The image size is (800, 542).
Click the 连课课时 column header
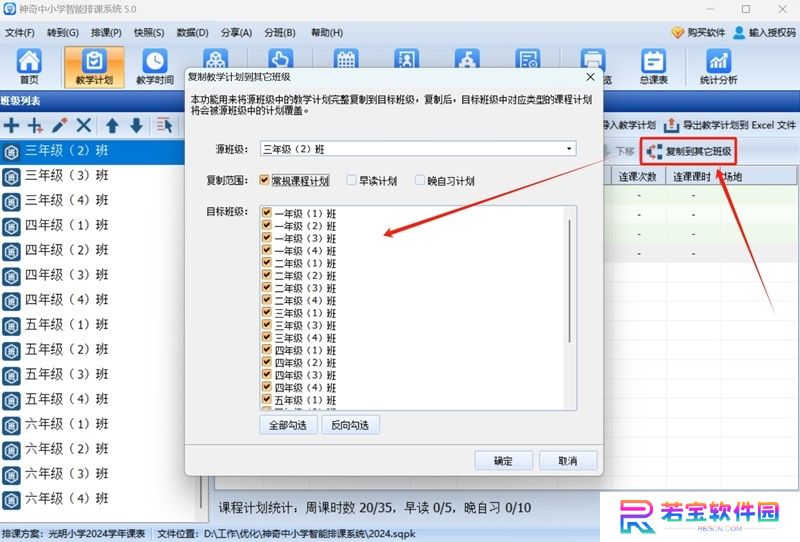692,177
